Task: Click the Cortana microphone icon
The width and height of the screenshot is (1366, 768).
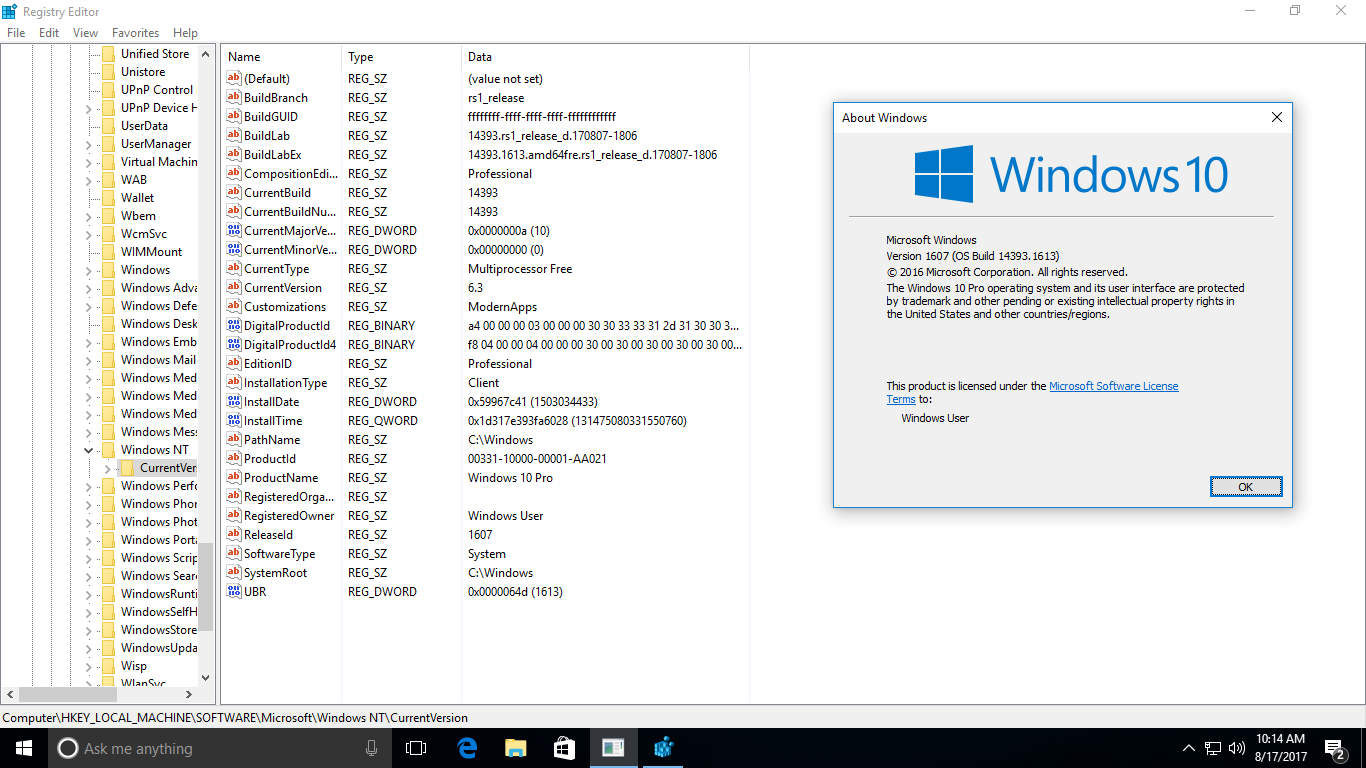Action: (371, 748)
